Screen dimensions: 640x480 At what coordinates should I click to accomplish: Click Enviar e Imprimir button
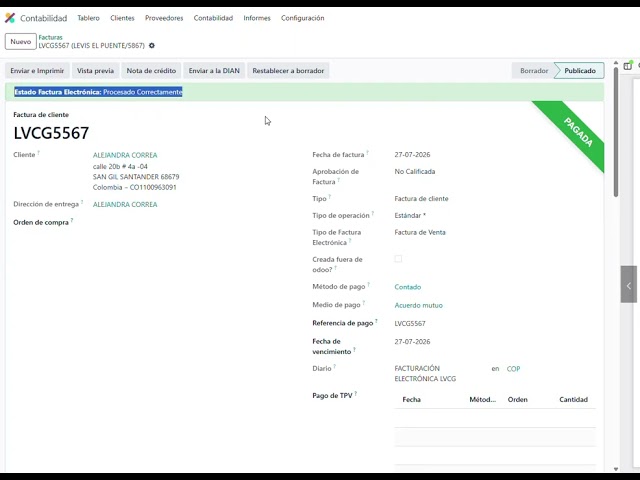(37, 71)
